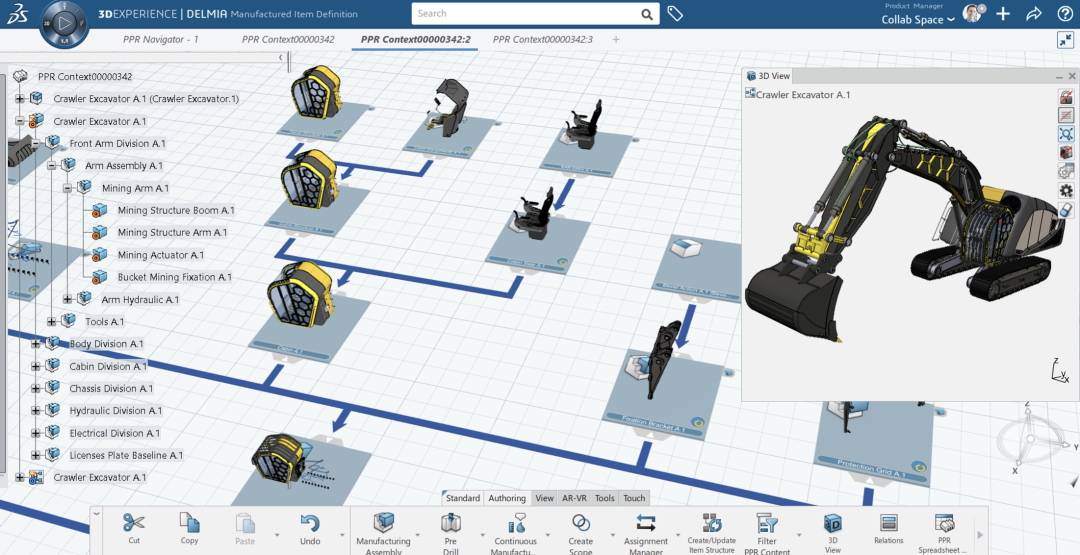This screenshot has height=555, width=1080.
Task: Click the Cut scissors icon
Action: pos(134,523)
